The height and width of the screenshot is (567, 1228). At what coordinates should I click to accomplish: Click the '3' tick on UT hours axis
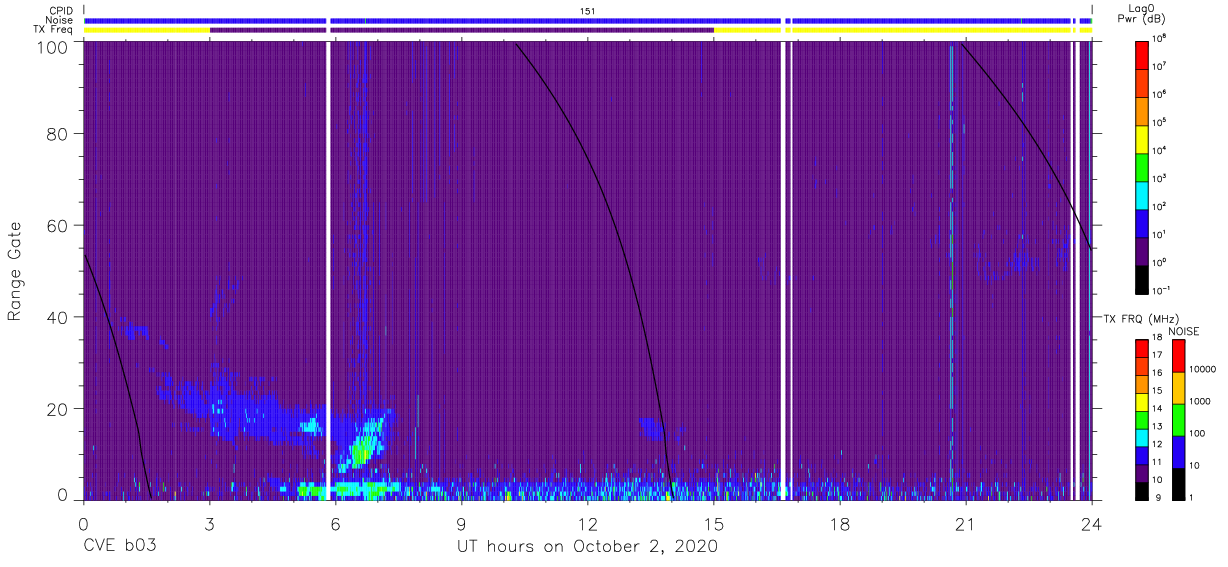click(x=210, y=522)
